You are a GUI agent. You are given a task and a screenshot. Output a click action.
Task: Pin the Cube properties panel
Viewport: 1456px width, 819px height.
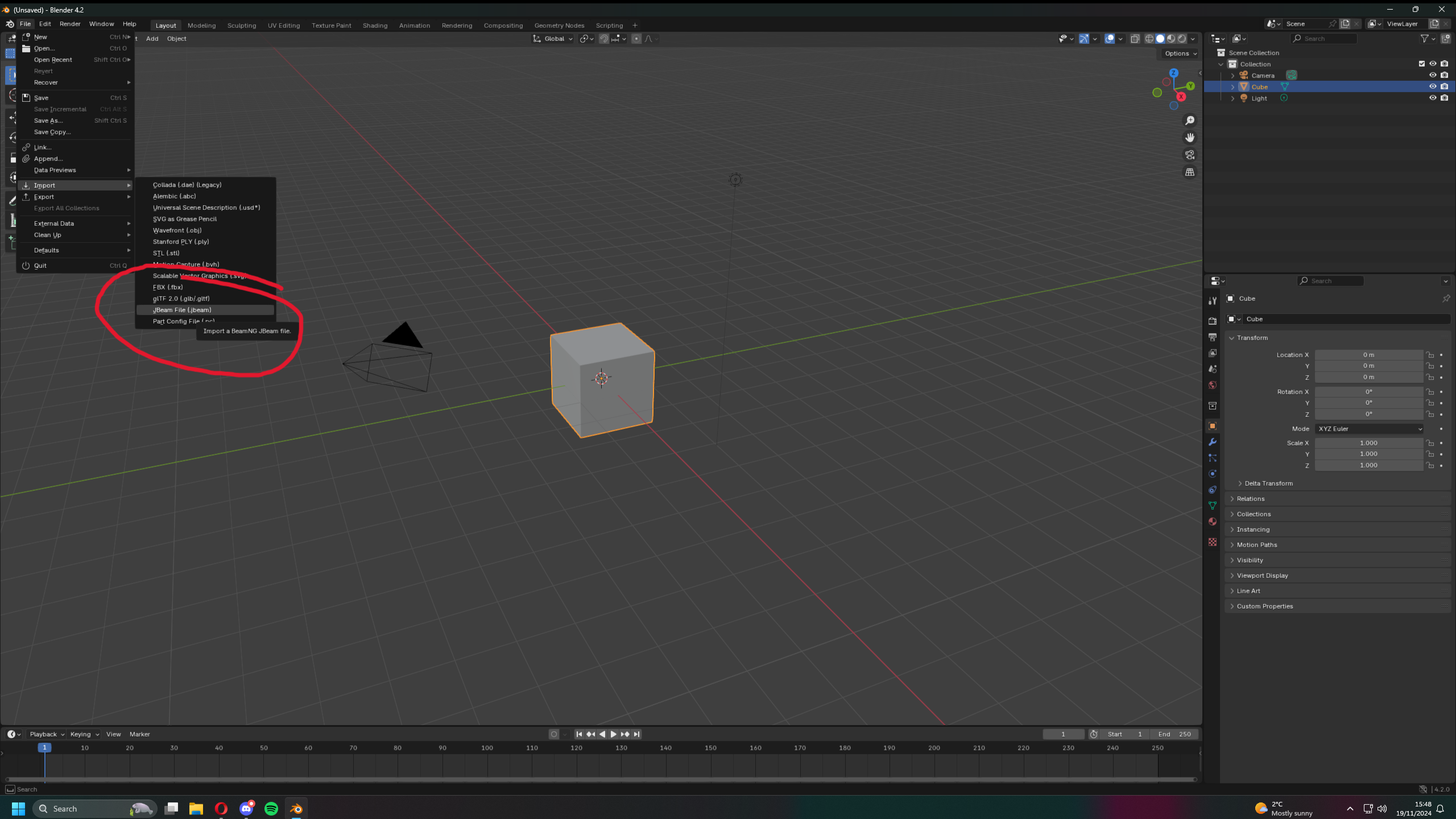click(x=1446, y=299)
